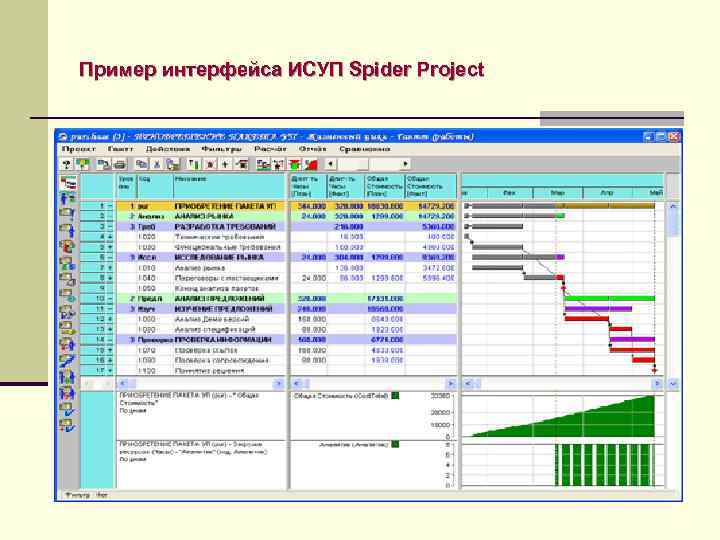The height and width of the screenshot is (540, 720).
Task: Click the red X delete toolbar icon
Action: tap(210, 164)
